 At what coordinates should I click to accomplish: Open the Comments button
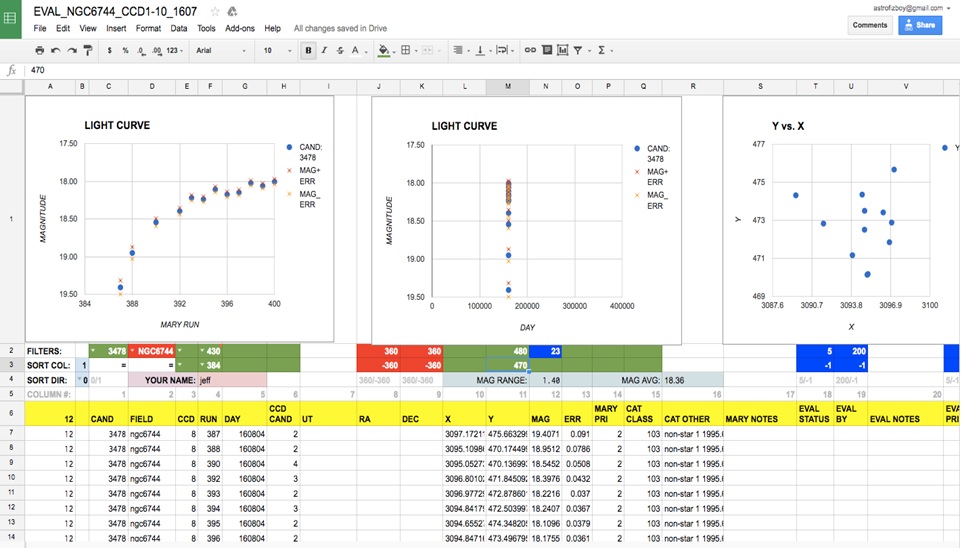(x=870, y=25)
